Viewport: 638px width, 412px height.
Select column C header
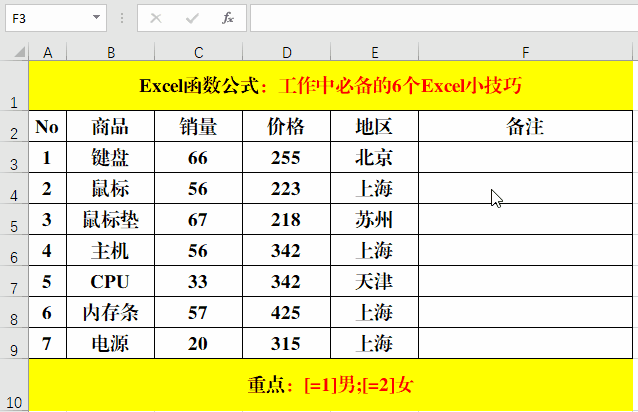click(199, 52)
